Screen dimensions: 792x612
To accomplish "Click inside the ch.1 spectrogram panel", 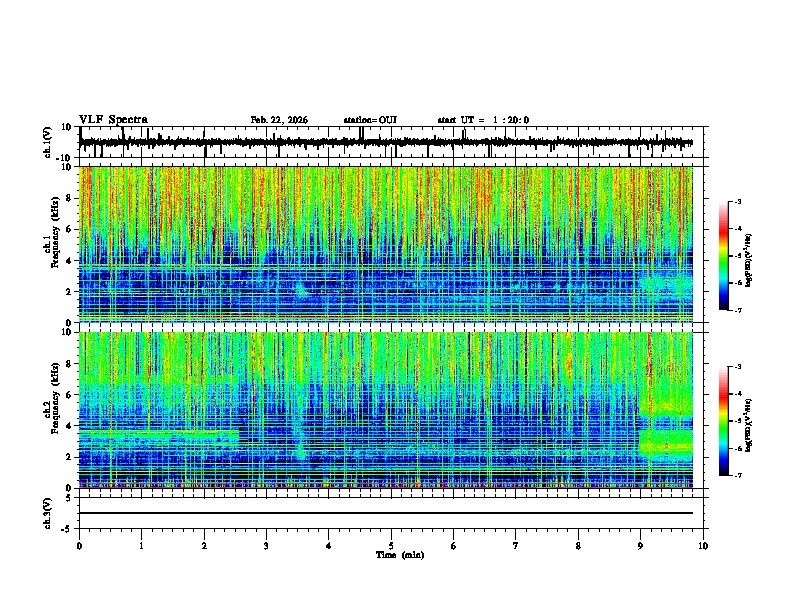I will 385,244.
